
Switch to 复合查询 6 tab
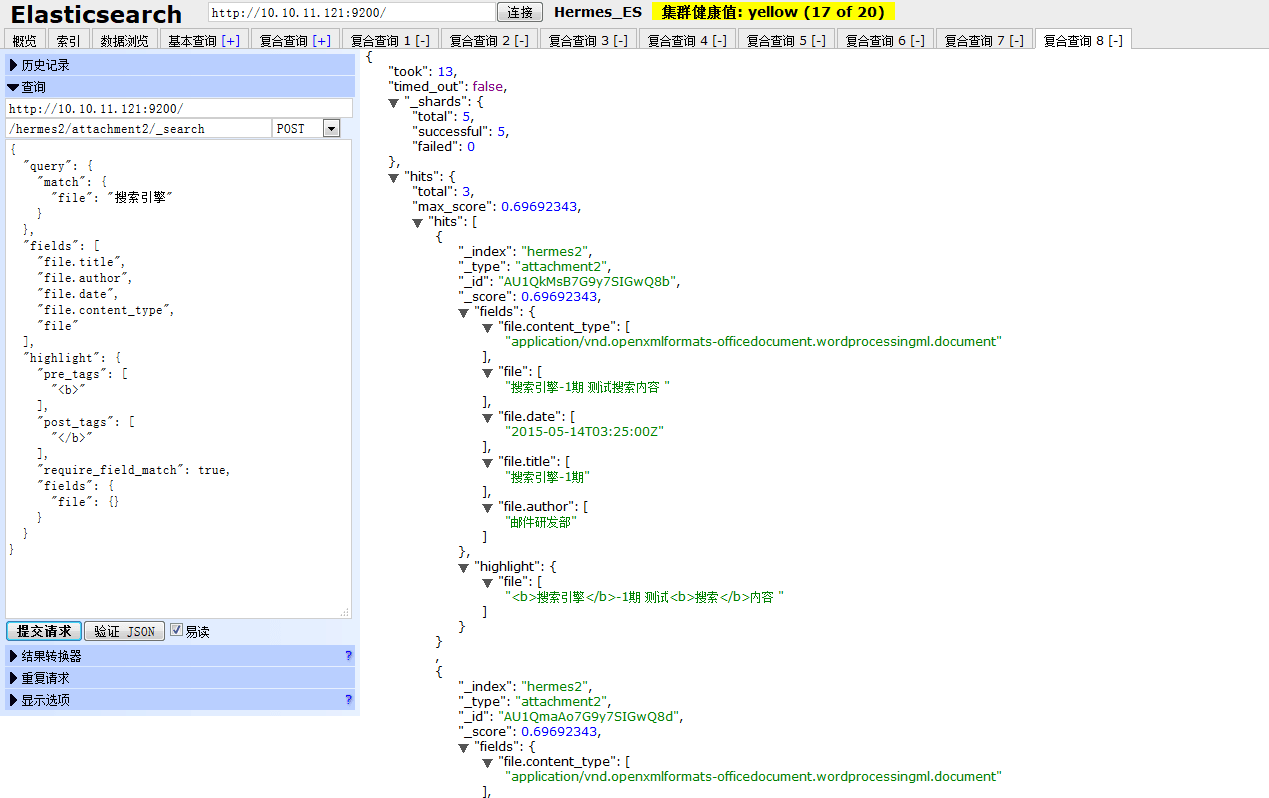[x=886, y=40]
